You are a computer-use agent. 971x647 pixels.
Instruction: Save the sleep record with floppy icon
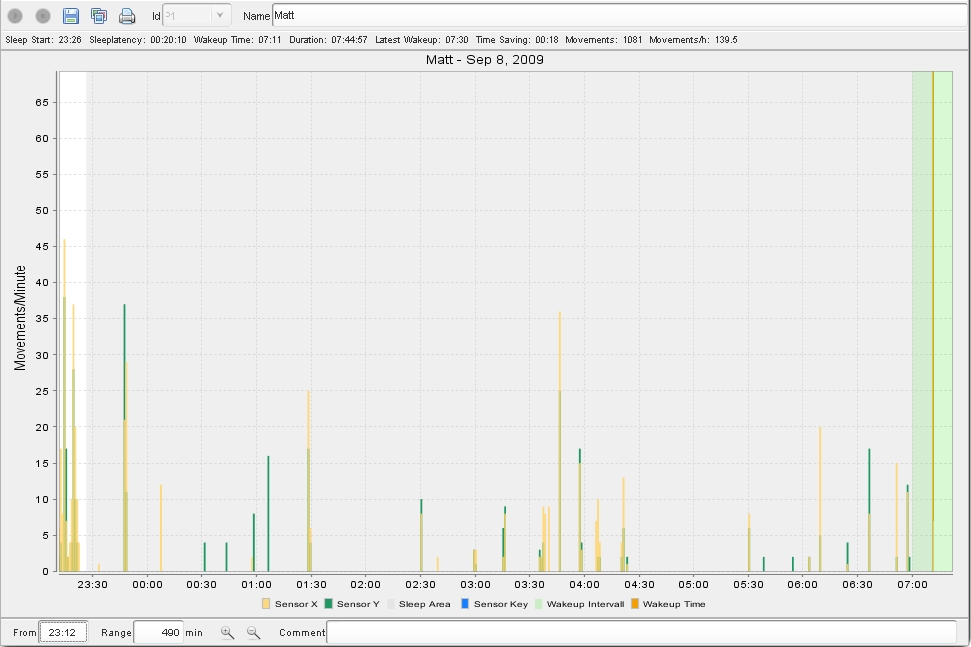coord(71,16)
